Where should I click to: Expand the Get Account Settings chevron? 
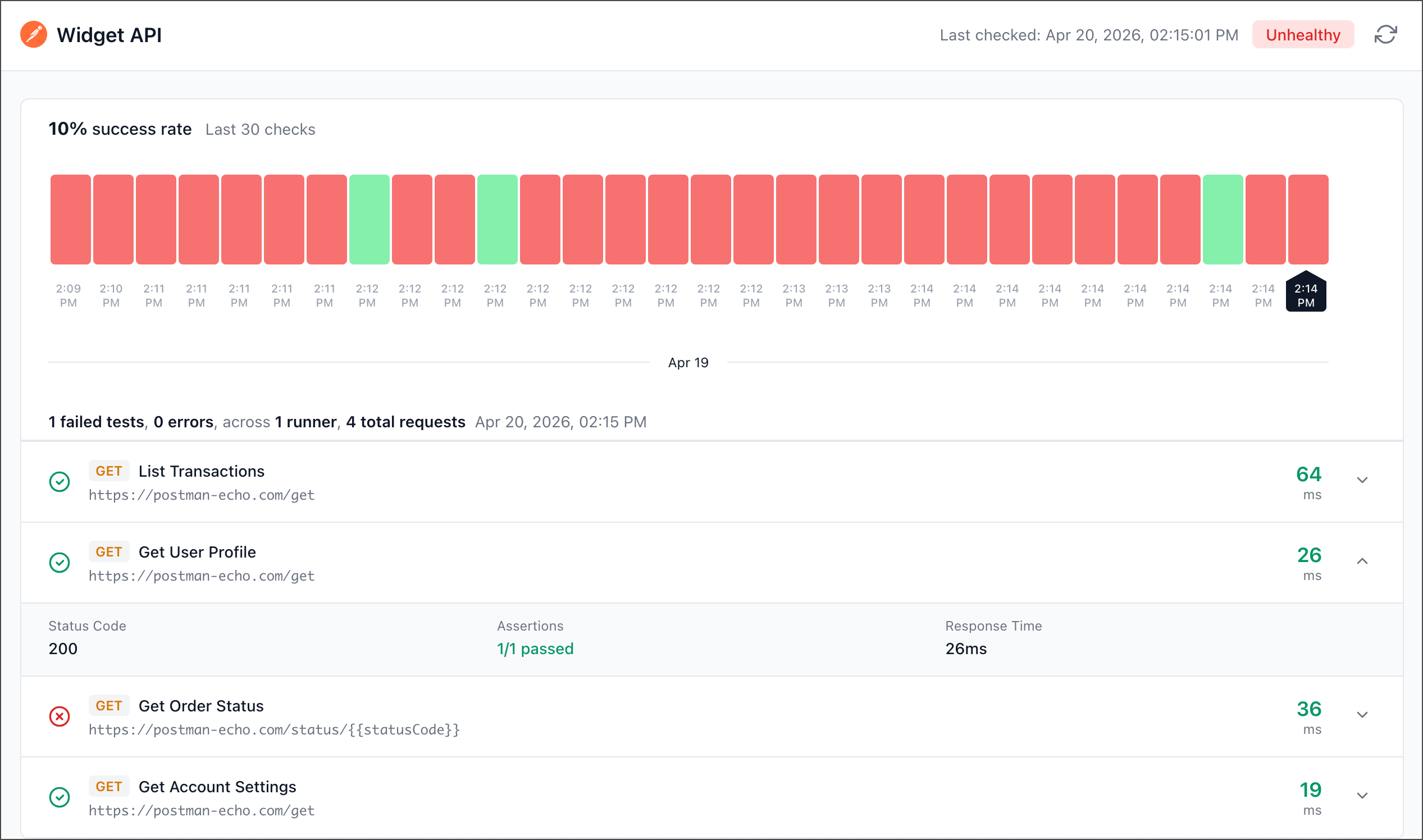point(1362,796)
